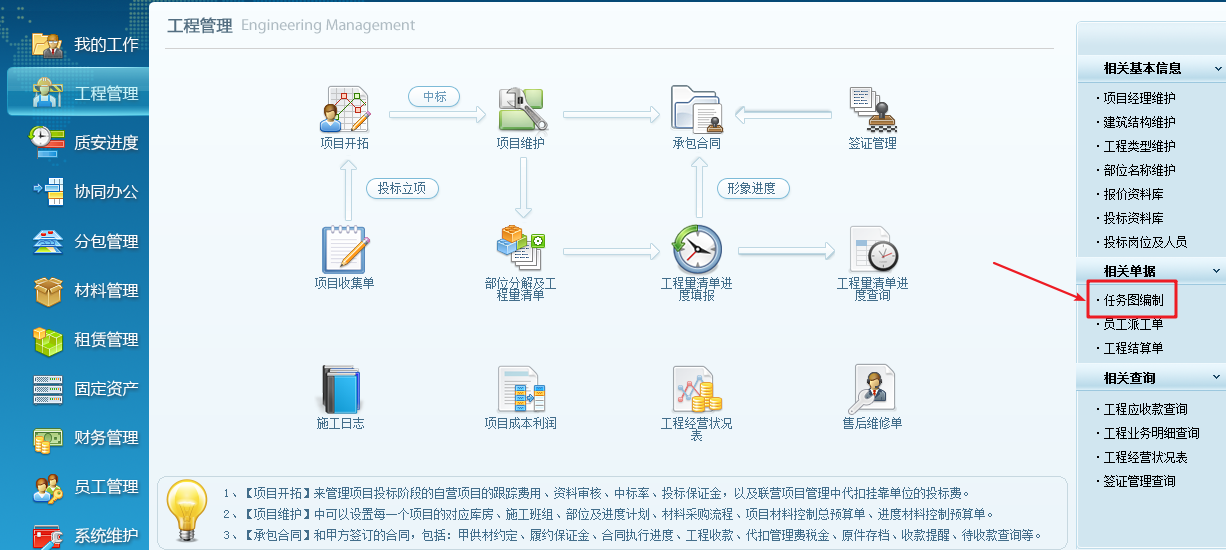This screenshot has height=550, width=1226.
Task: Open the 项目开拓 icon
Action: pyautogui.click(x=345, y=109)
